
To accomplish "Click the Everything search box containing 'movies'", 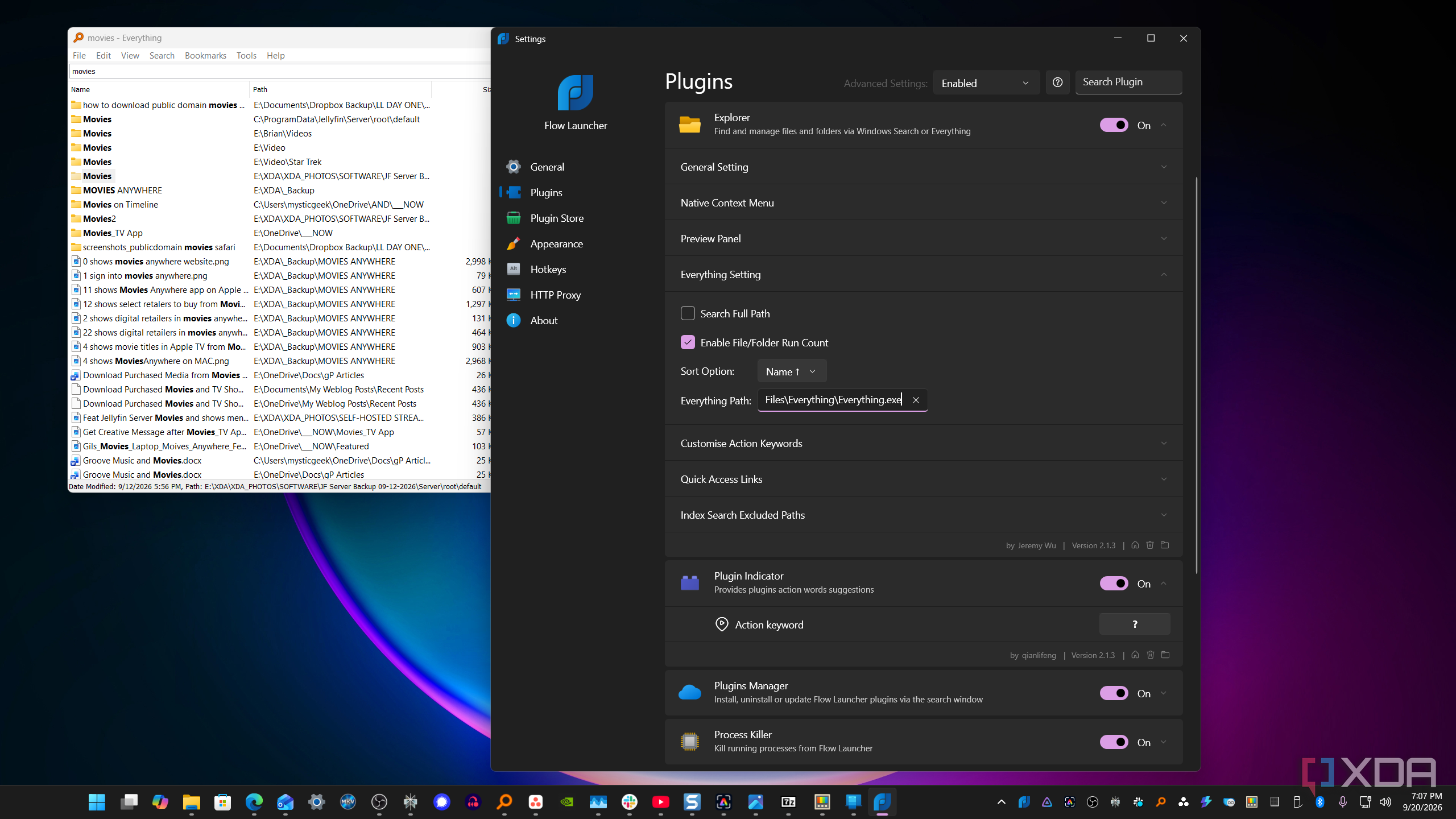I will point(280,71).
